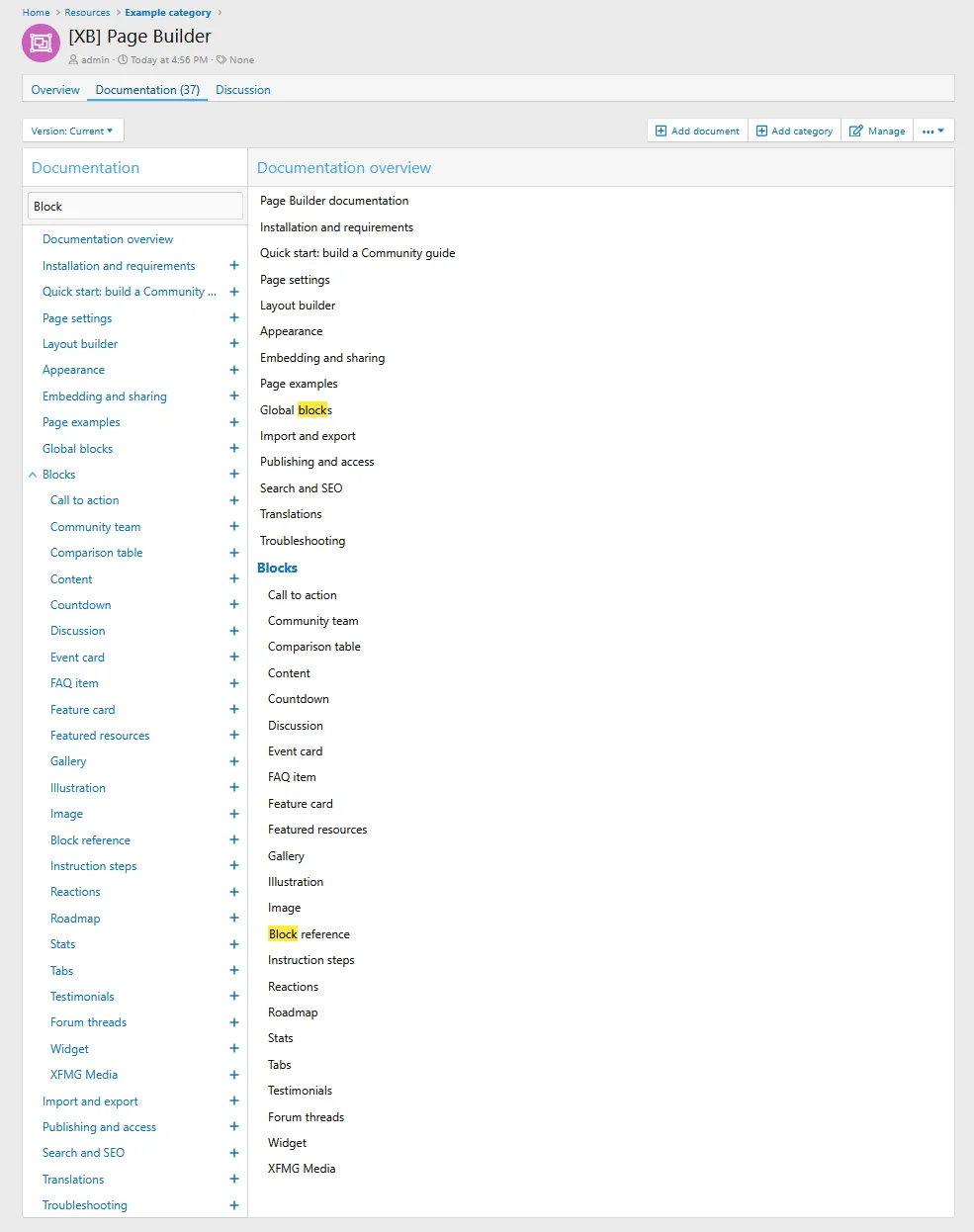Open the Blocks heading in overview pane
Screen dimensions: 974x1232
277,568
